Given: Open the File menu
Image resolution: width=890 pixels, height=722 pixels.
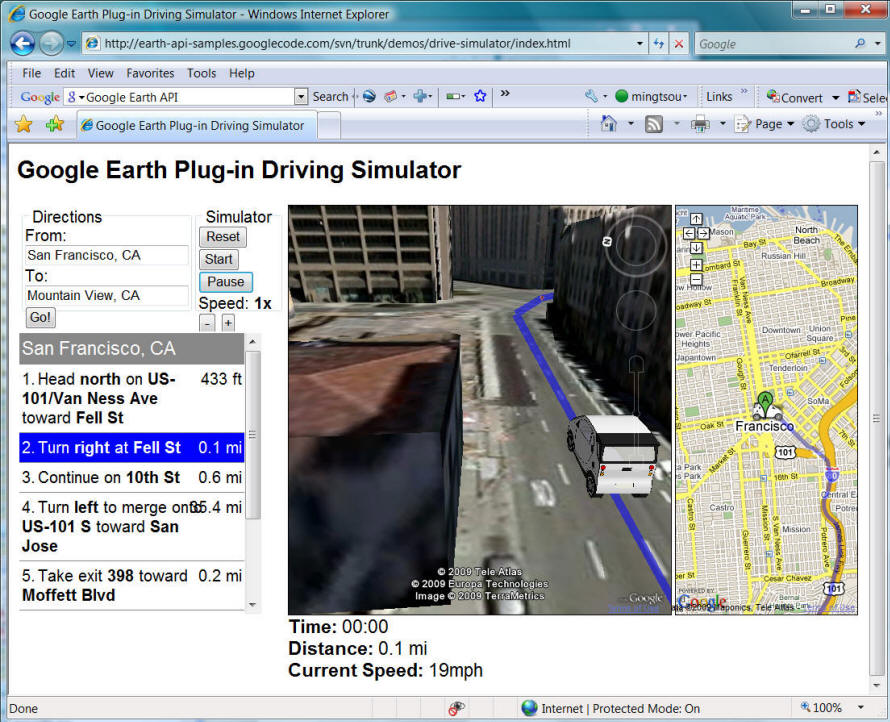Looking at the screenshot, I should pyautogui.click(x=31, y=73).
